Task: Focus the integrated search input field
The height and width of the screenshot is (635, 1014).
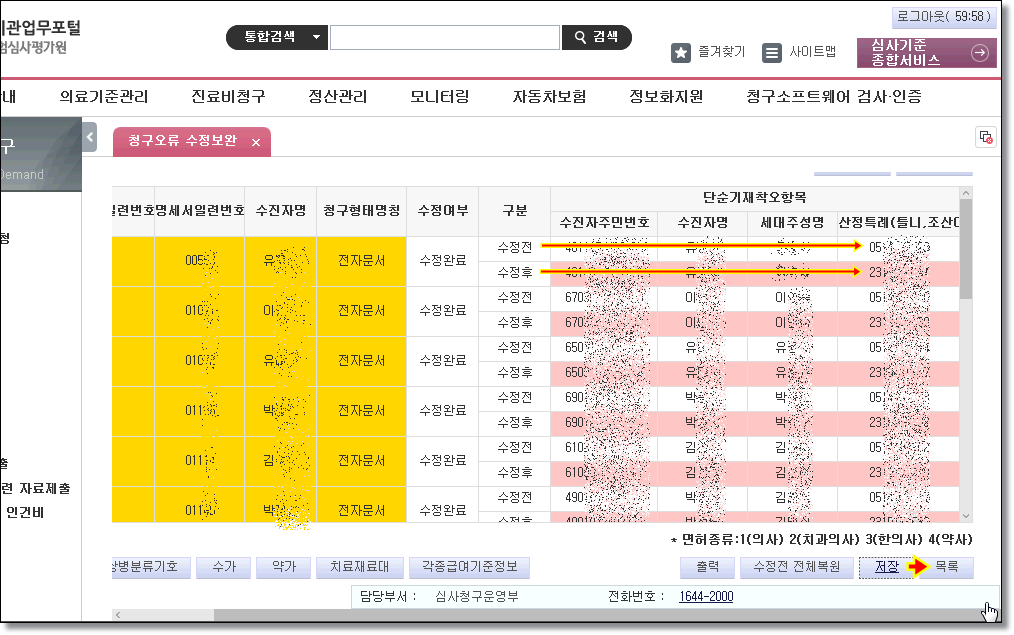Action: point(444,38)
